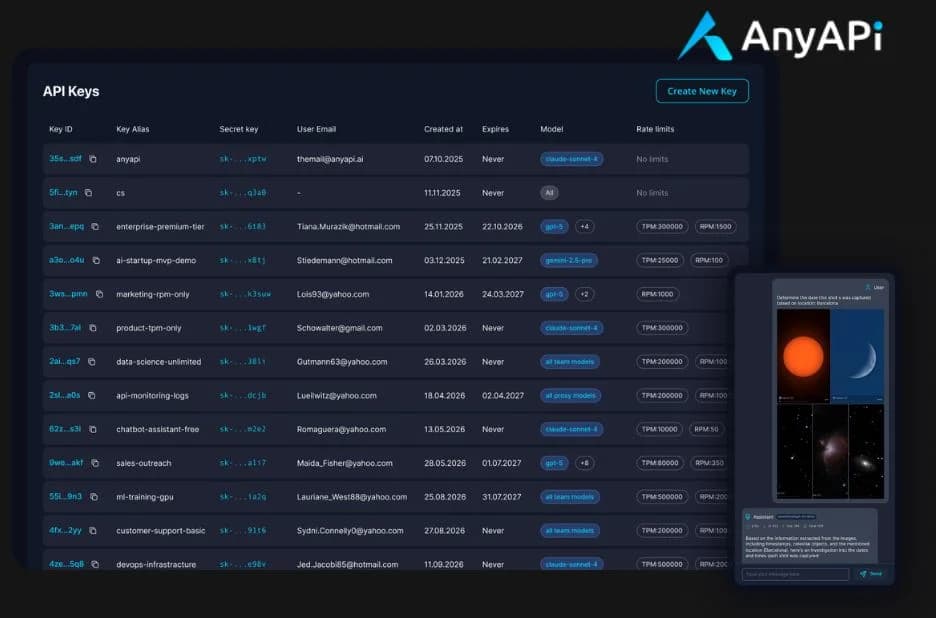
Task: Copy key ID 3ws...pmn
Action: pyautogui.click(x=100, y=294)
